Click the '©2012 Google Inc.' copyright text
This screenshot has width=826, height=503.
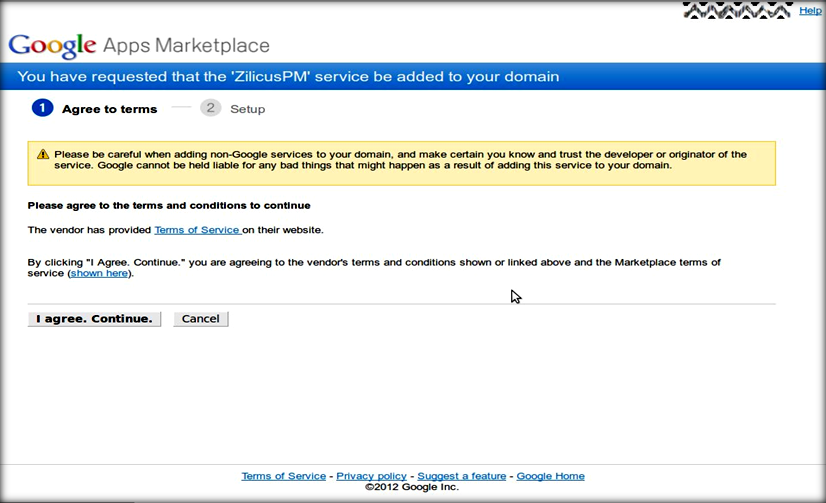412,487
